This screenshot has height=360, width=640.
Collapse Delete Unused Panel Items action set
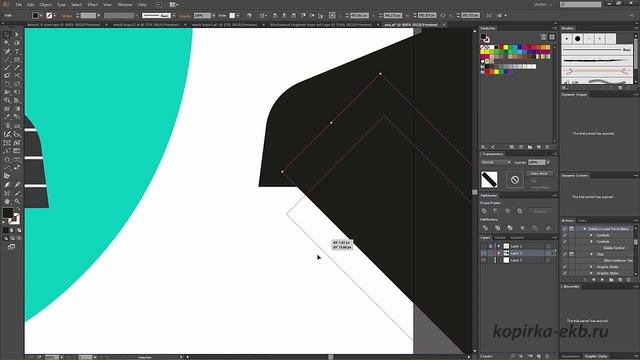(584, 229)
